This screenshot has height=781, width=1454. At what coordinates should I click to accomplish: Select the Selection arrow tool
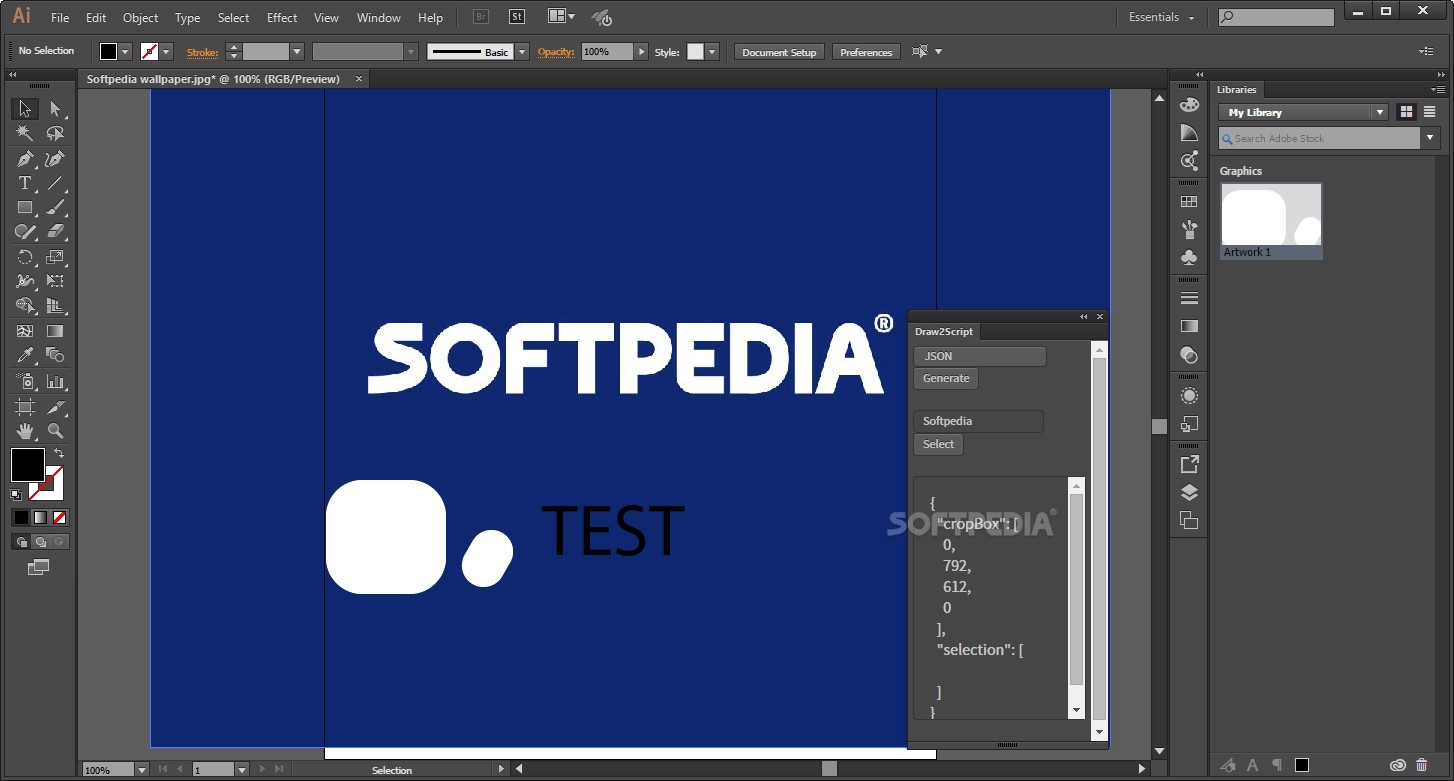click(25, 109)
